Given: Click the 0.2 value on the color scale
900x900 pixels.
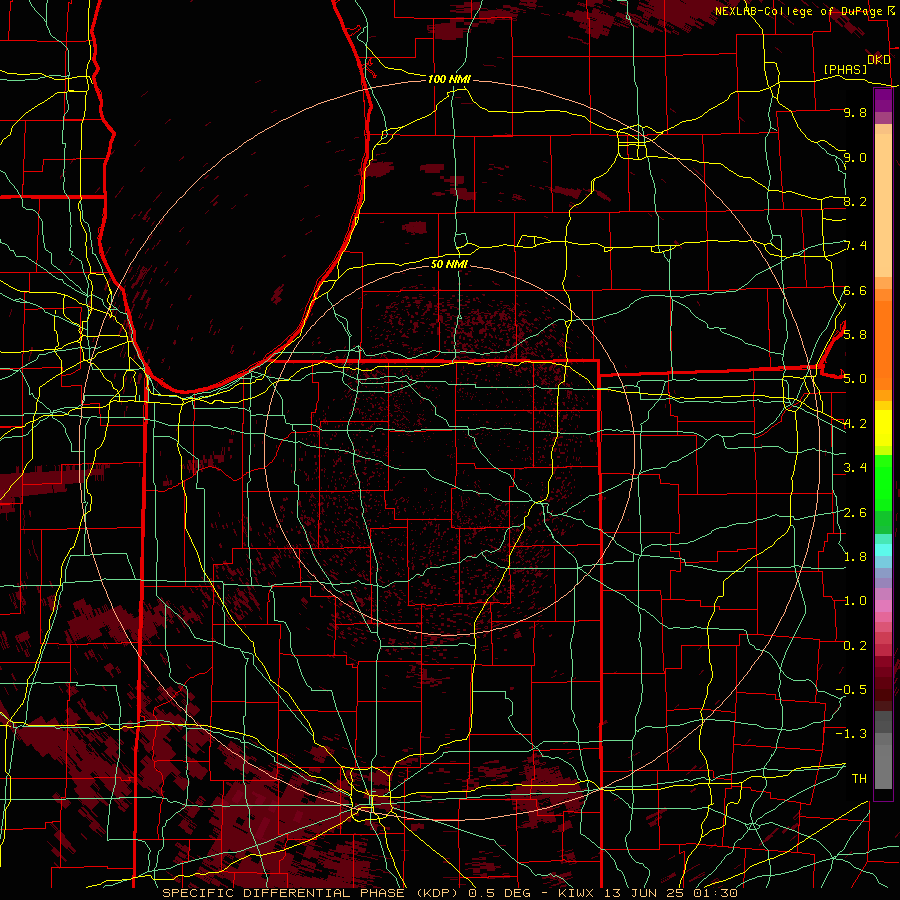Looking at the screenshot, I should [x=855, y=645].
